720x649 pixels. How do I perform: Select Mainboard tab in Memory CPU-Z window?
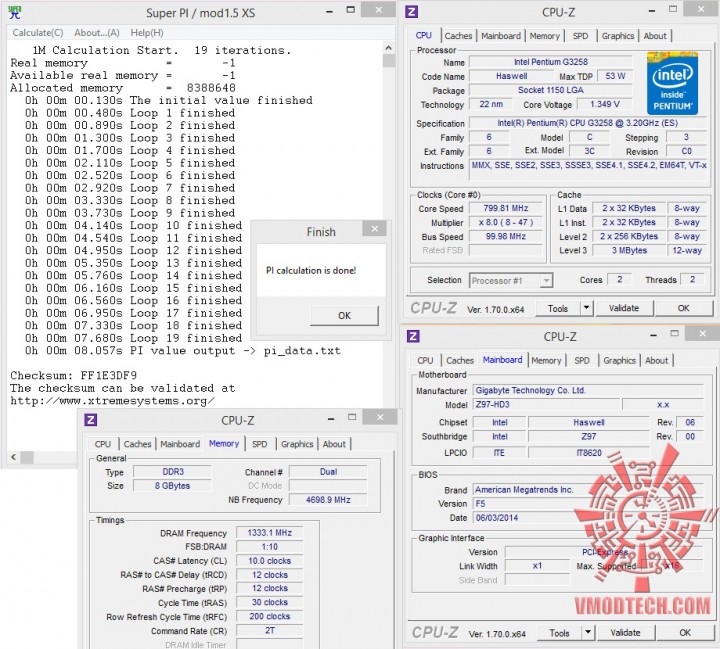click(180, 444)
